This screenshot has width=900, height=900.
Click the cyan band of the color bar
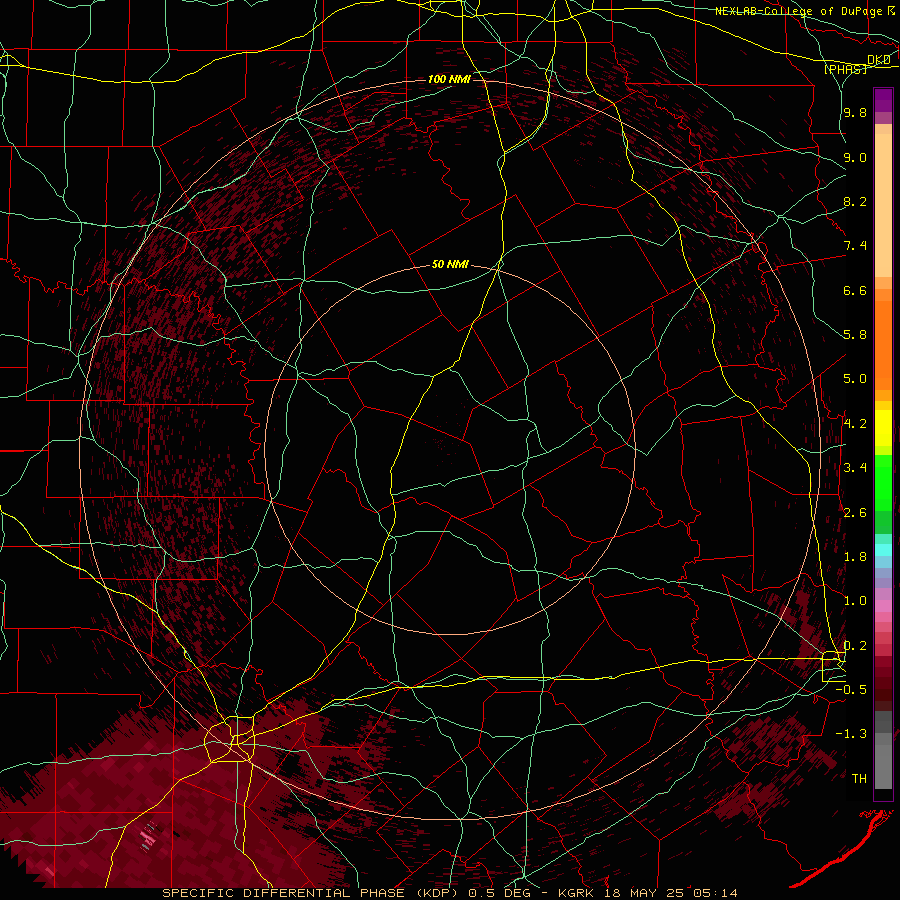click(x=883, y=550)
